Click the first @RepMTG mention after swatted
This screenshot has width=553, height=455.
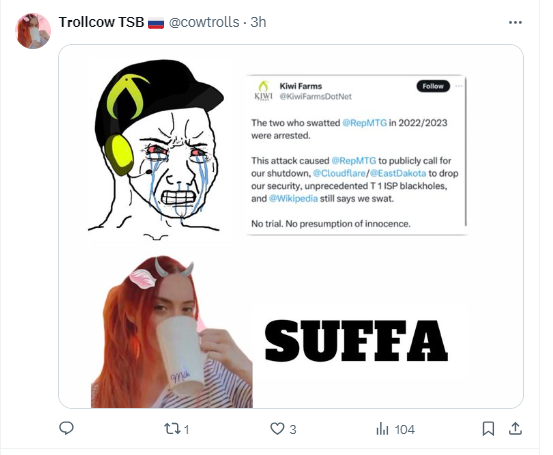[364, 123]
